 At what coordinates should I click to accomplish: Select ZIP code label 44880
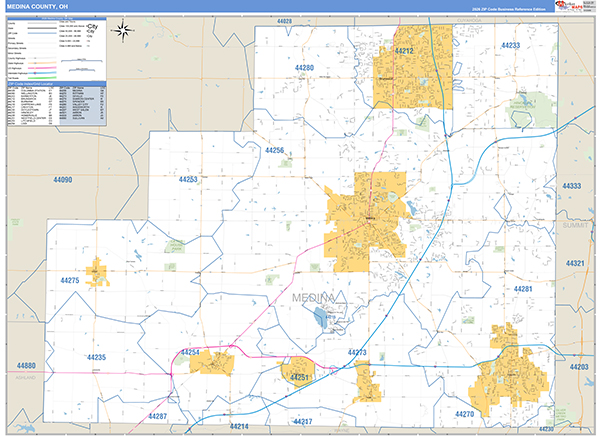tap(26, 366)
